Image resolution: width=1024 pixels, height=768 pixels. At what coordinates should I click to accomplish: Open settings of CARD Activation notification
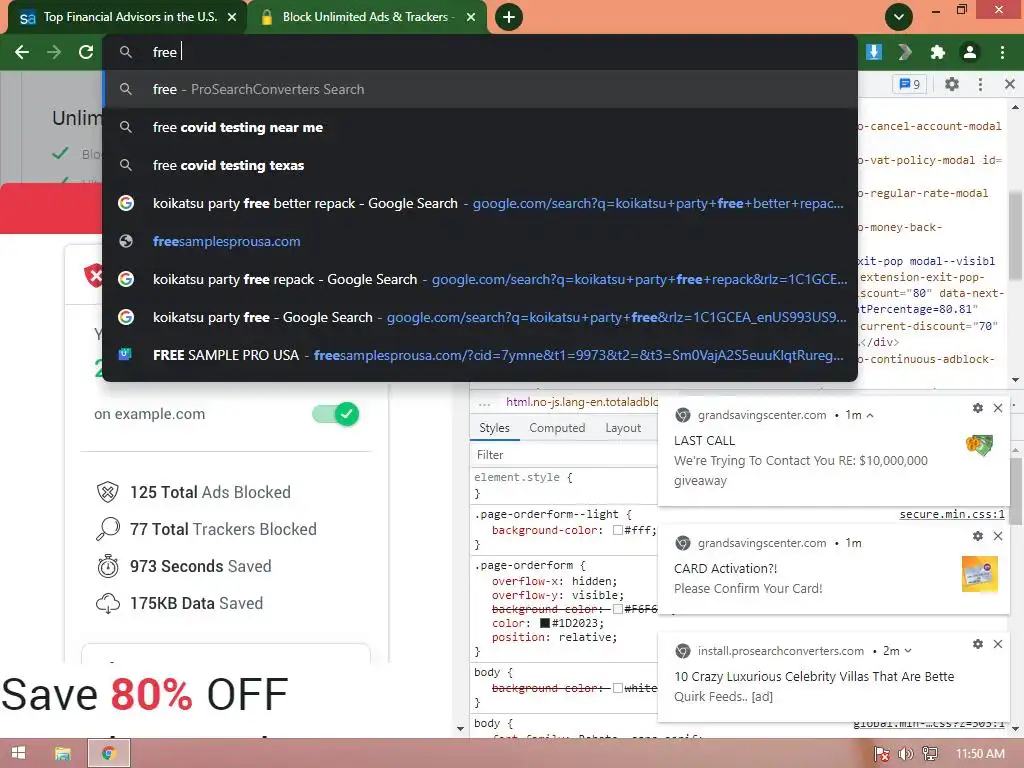click(978, 536)
